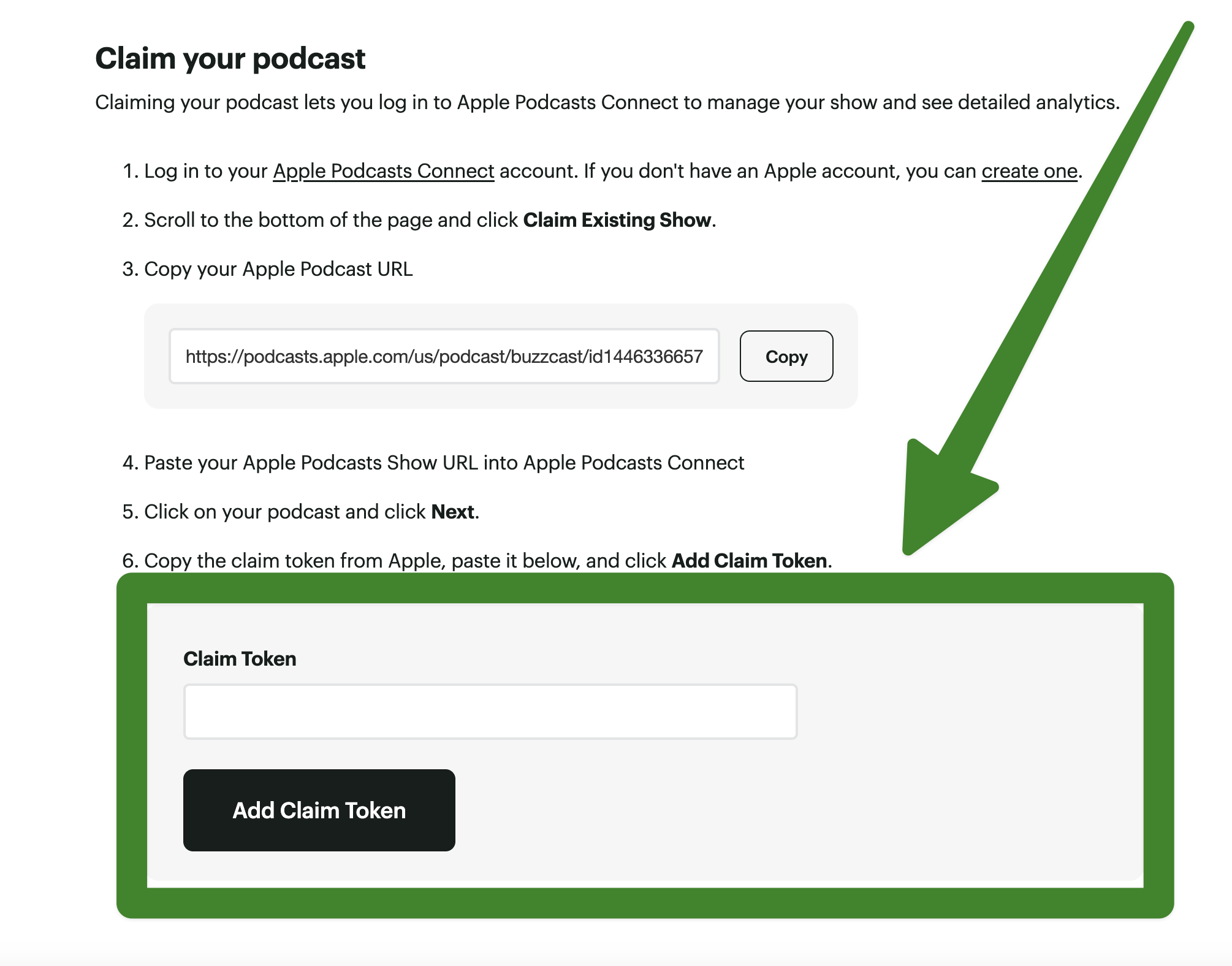
Task: Copy the Apple Podcast URL
Action: coord(786,356)
